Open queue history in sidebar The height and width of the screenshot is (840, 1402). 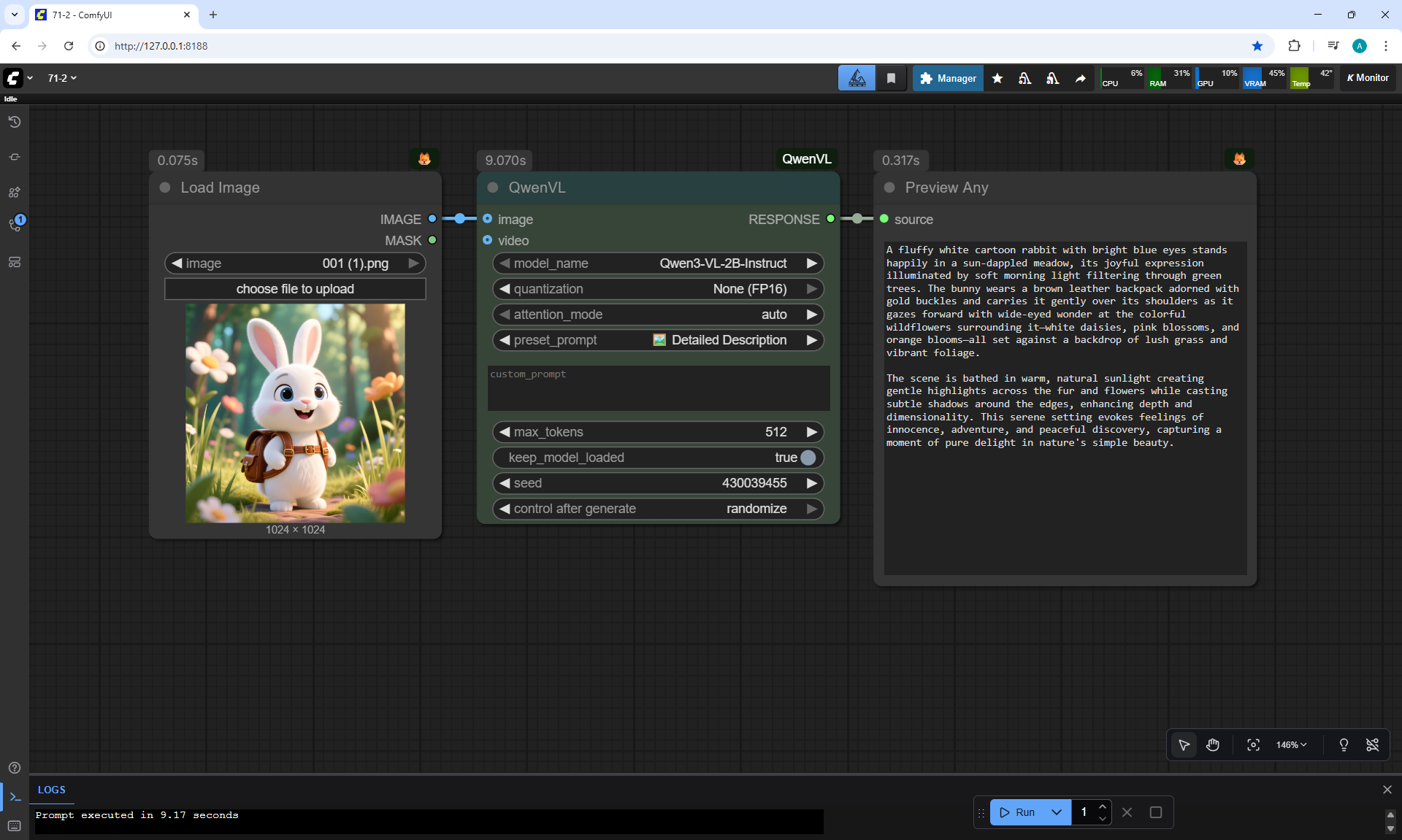14,122
